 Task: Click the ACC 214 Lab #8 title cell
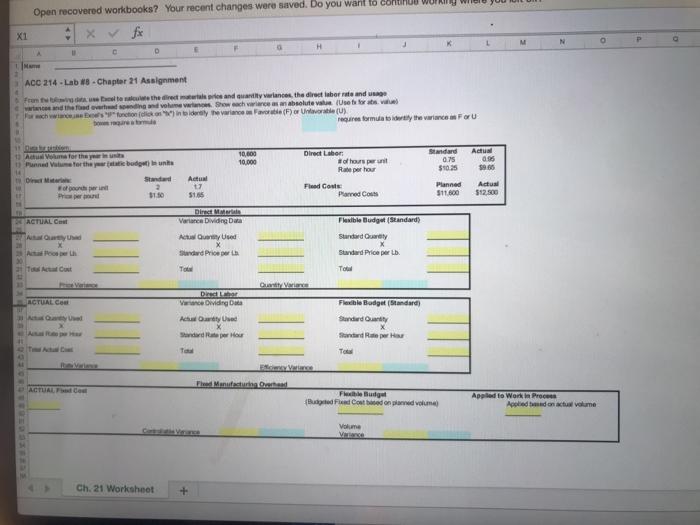click(x=106, y=81)
